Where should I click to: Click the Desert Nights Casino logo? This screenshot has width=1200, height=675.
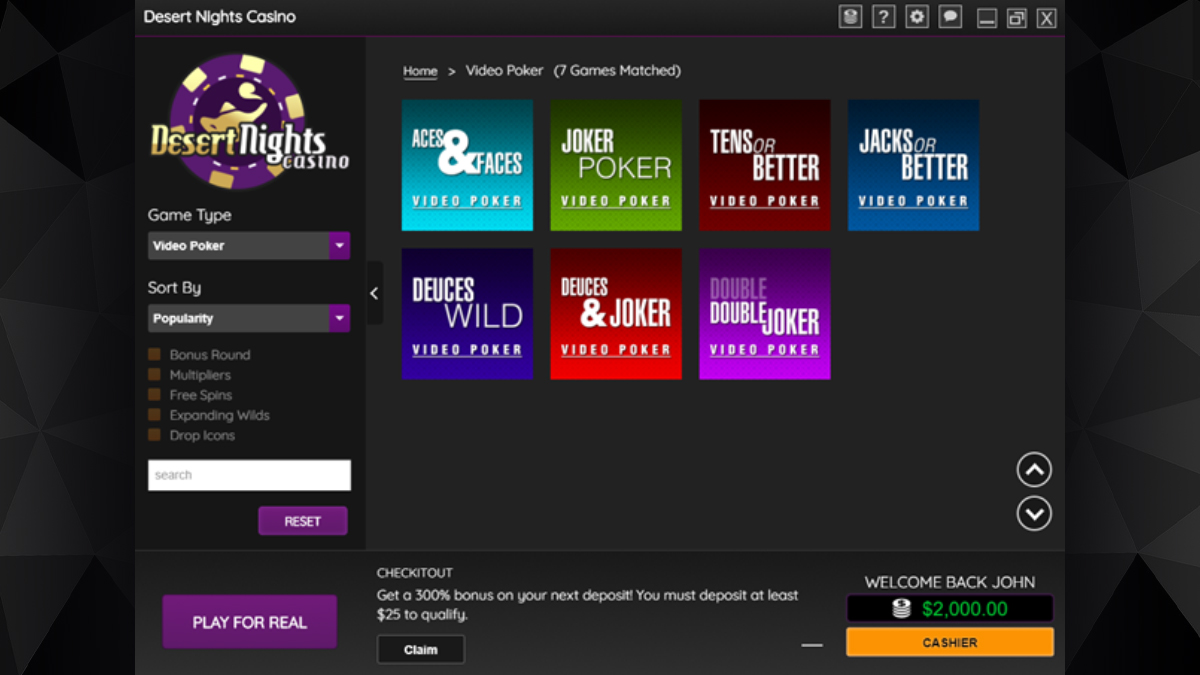tap(249, 122)
